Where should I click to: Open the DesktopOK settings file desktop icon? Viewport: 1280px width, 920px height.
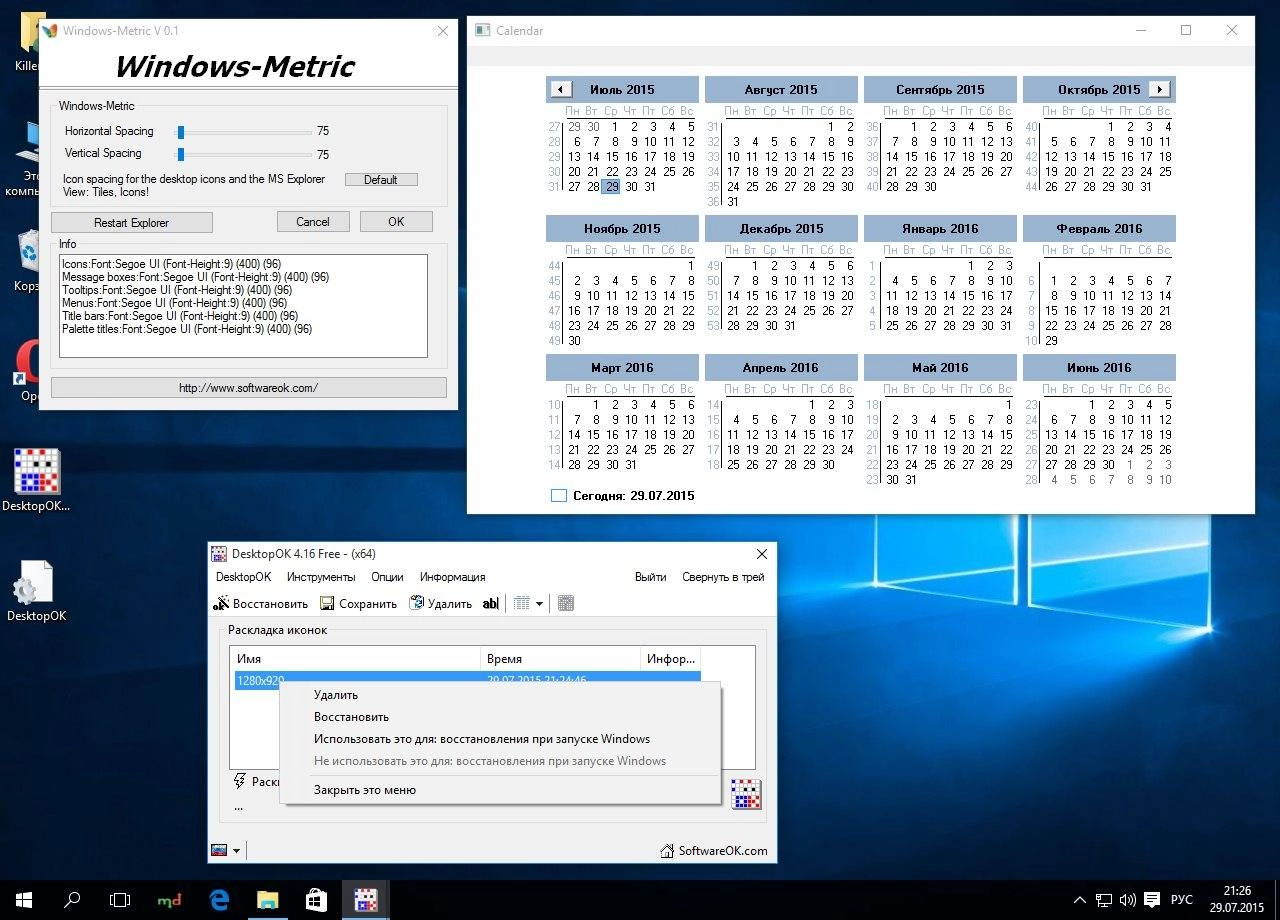pos(36,592)
